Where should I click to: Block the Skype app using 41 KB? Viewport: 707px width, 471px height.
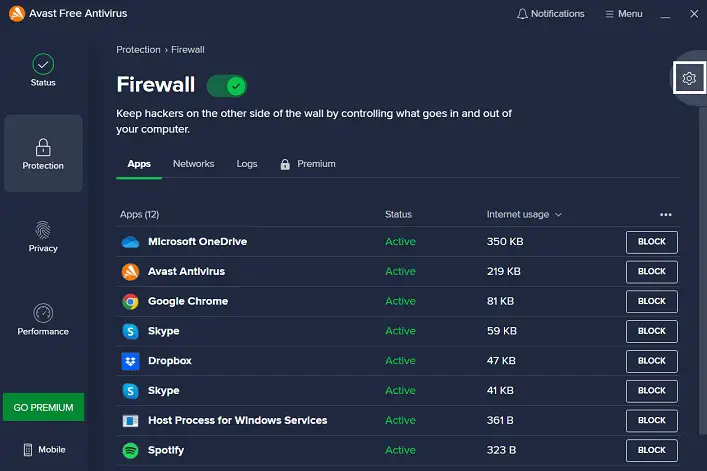point(652,391)
